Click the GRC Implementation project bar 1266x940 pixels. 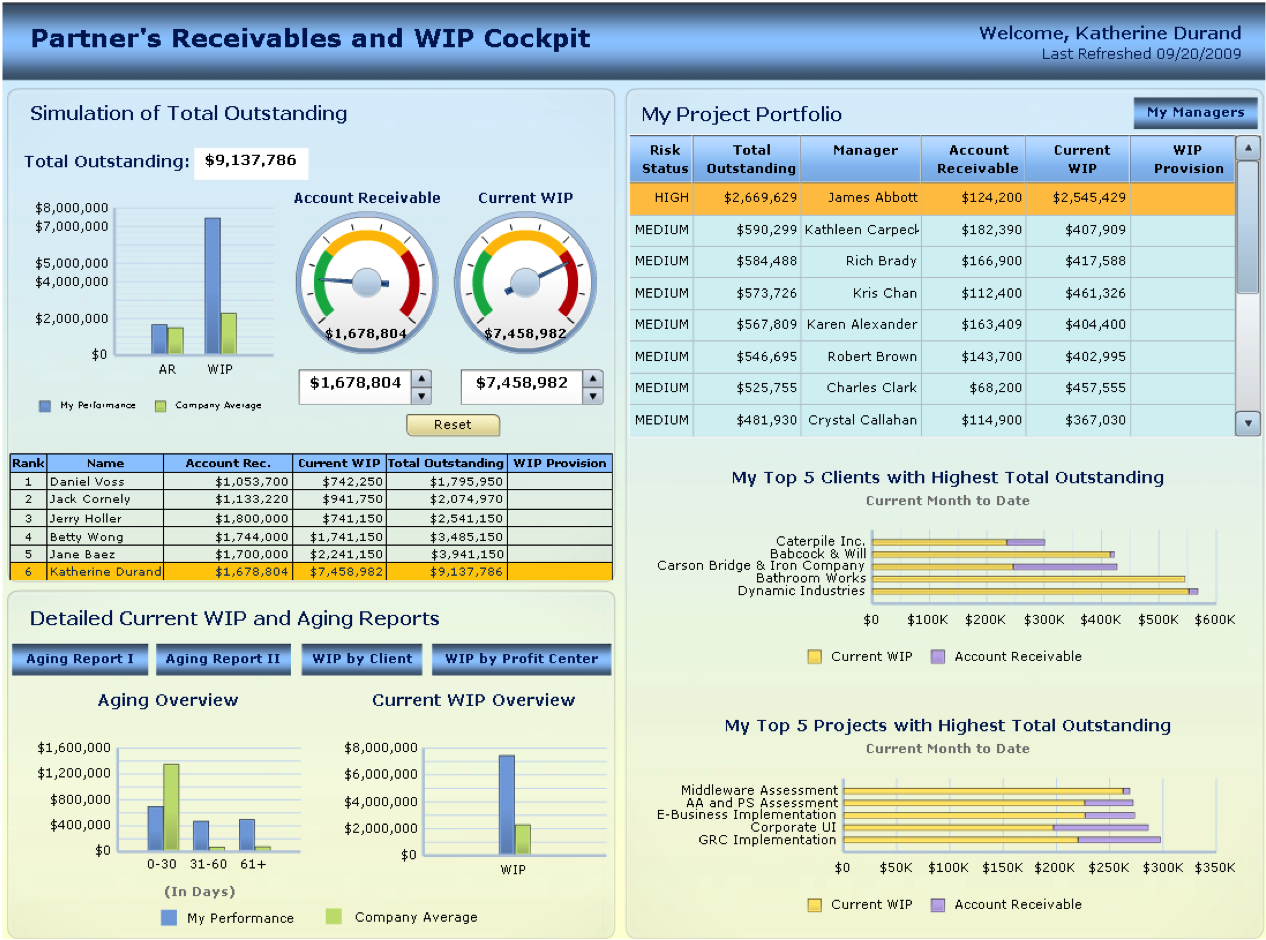(1002, 840)
